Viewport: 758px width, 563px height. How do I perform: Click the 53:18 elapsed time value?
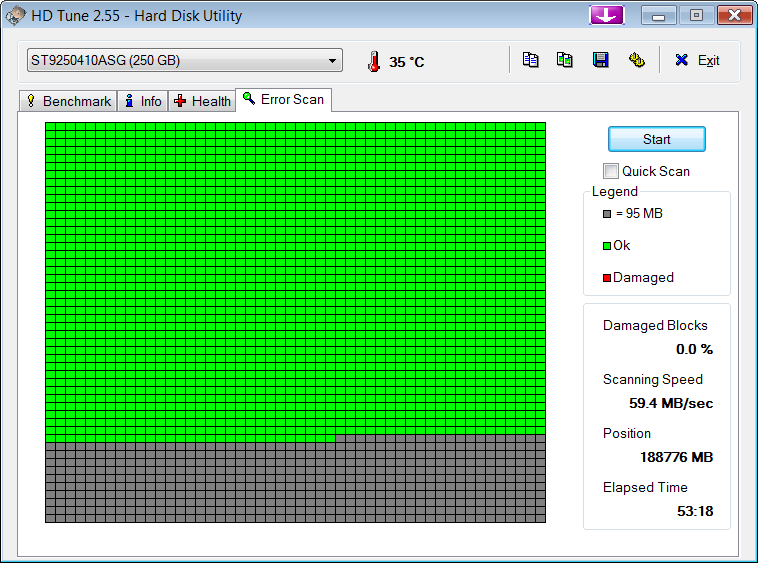click(x=695, y=511)
